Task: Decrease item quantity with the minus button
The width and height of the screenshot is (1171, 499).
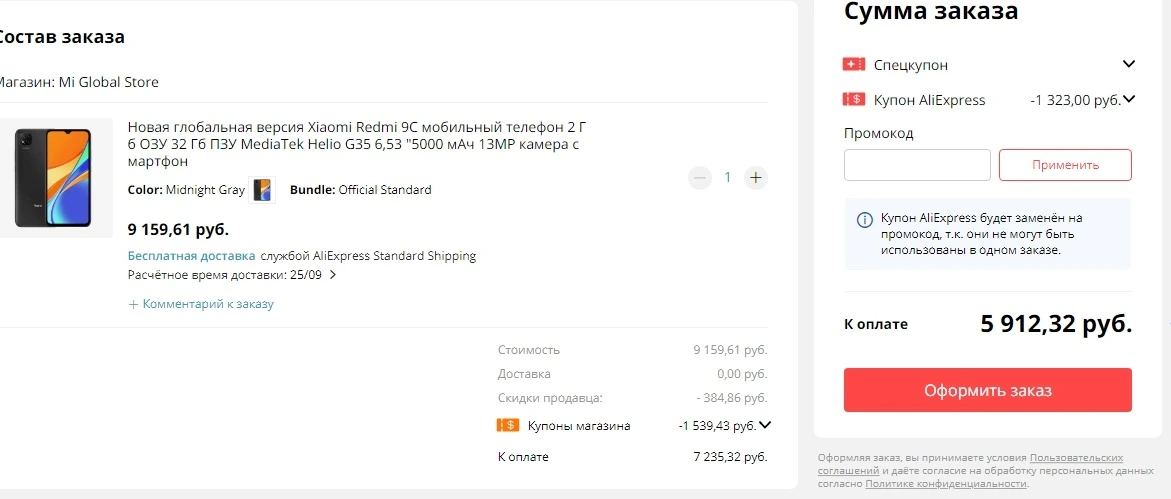Action: [x=700, y=178]
